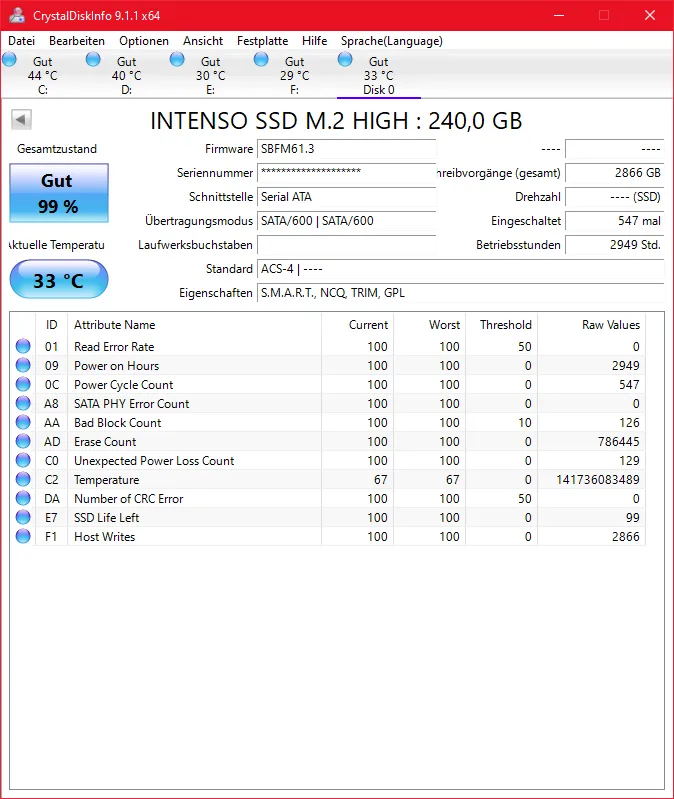The width and height of the screenshot is (674, 799).
Task: Open the Optionen menu
Action: click(144, 41)
